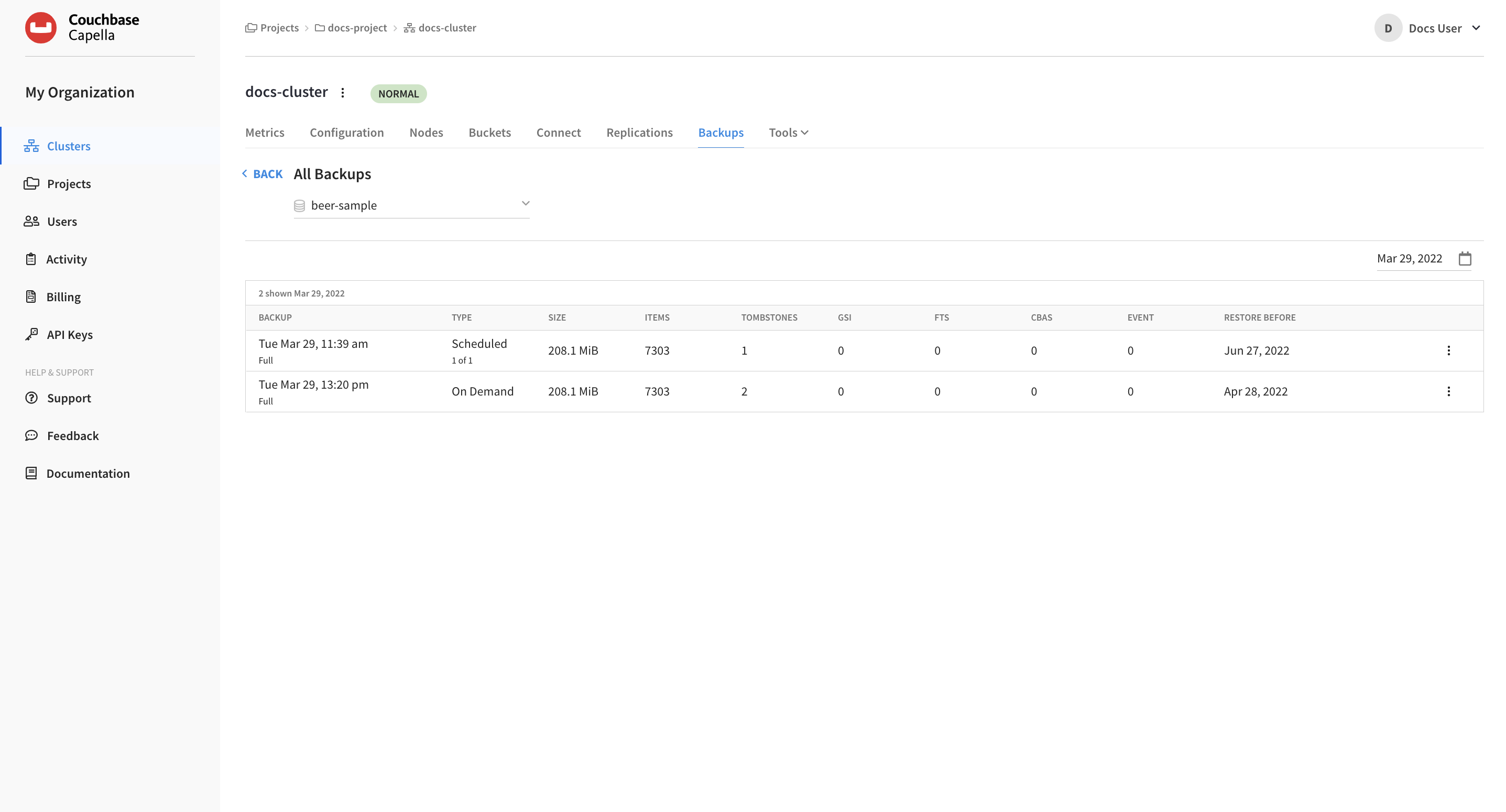Navigate to docs-project in breadcrumb
The width and height of the screenshot is (1506, 812).
point(357,28)
